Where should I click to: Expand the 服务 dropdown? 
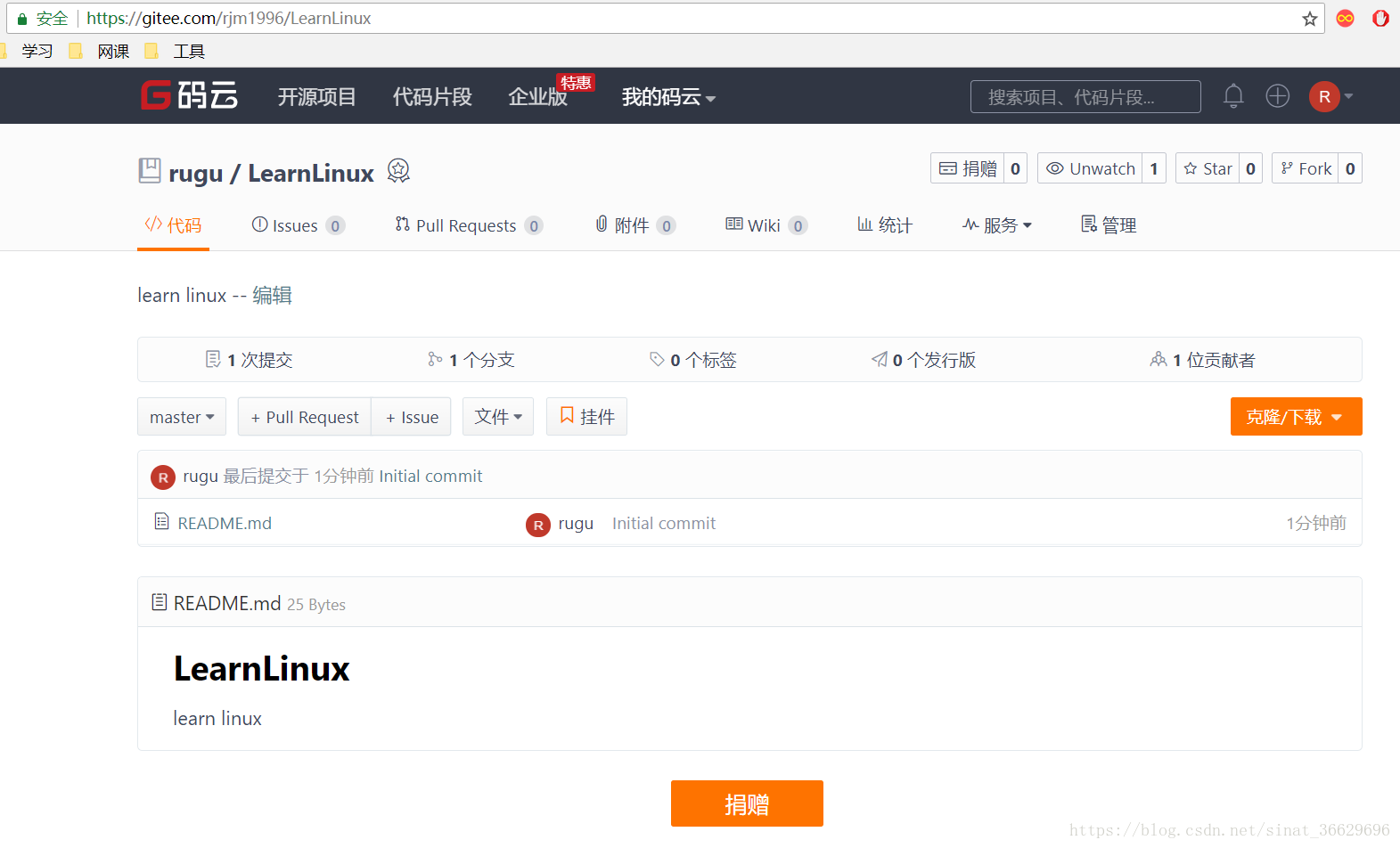tap(997, 225)
